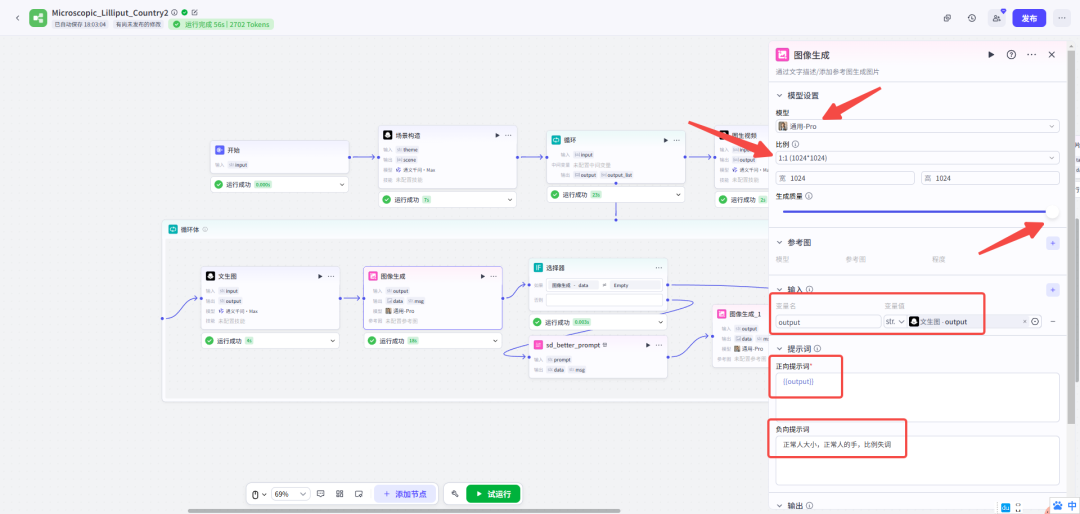
Task: Run the canvas 图像生成 node play button
Action: pyautogui.click(x=482, y=276)
